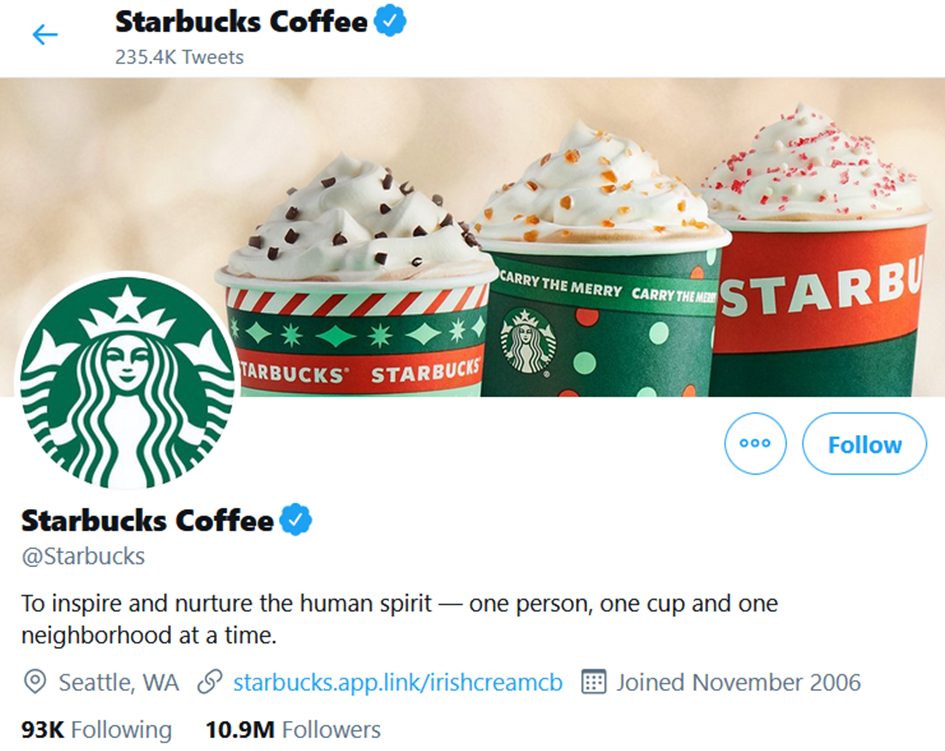The width and height of the screenshot is (945, 751).
Task: Click the back arrow icon
Action: tap(45, 35)
